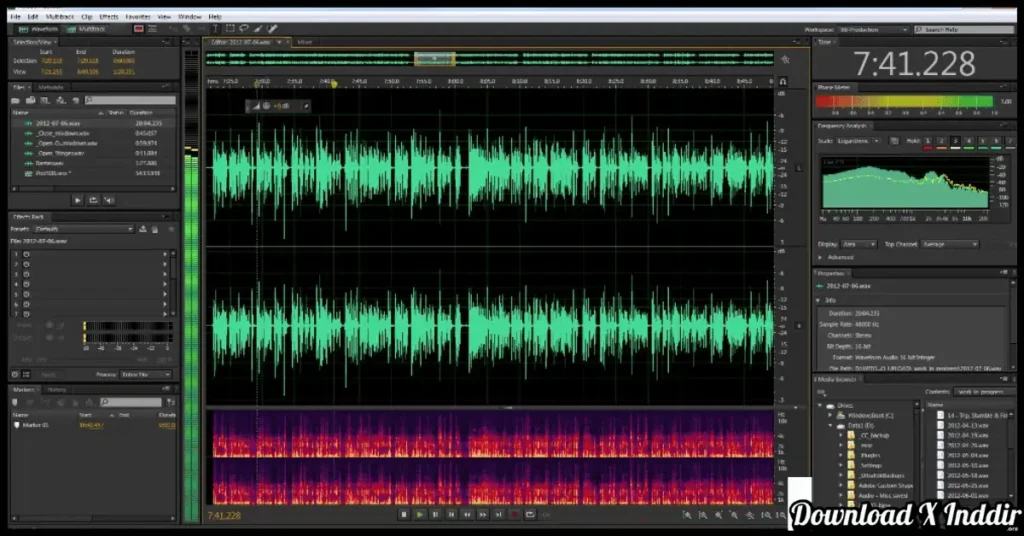The height and width of the screenshot is (536, 1024).
Task: Toggle power for effect slot 3
Action: pyautogui.click(x=27, y=274)
